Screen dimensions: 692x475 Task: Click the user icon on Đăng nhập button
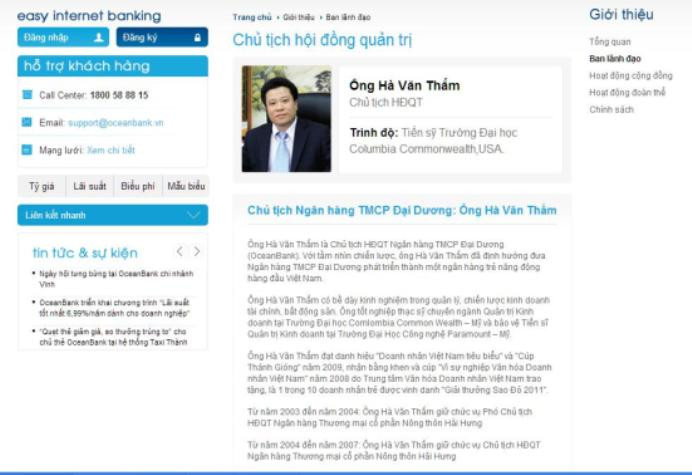pos(99,38)
